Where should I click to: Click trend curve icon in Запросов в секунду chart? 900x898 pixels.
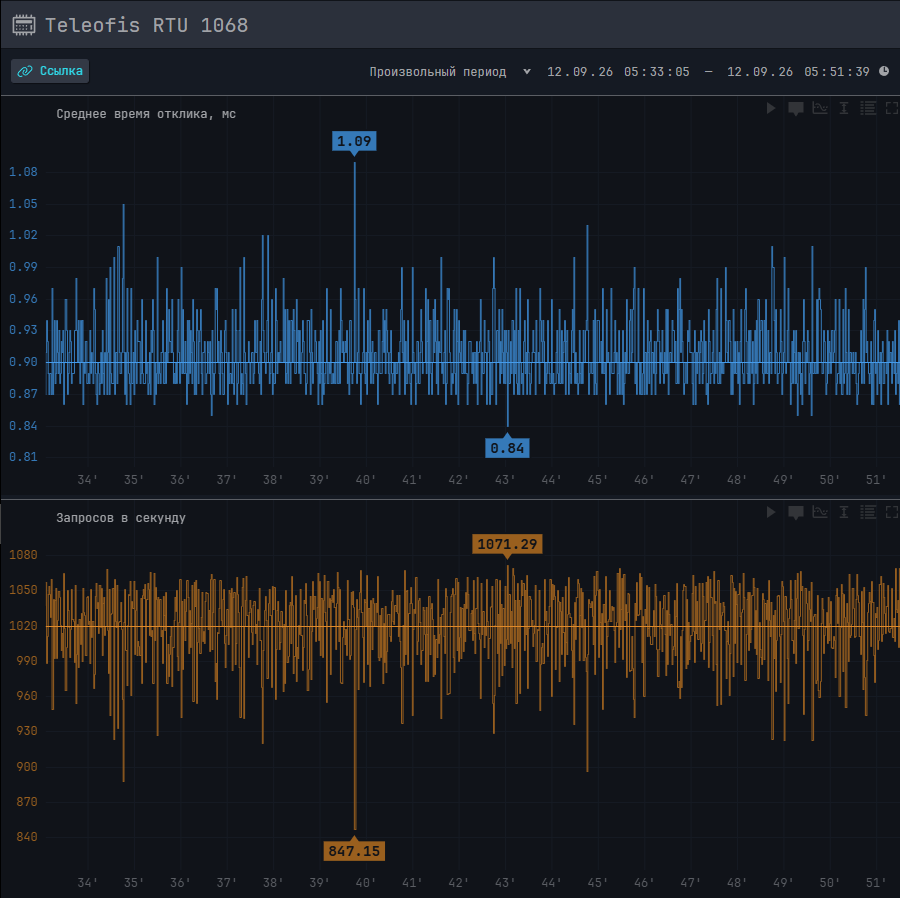pos(820,512)
